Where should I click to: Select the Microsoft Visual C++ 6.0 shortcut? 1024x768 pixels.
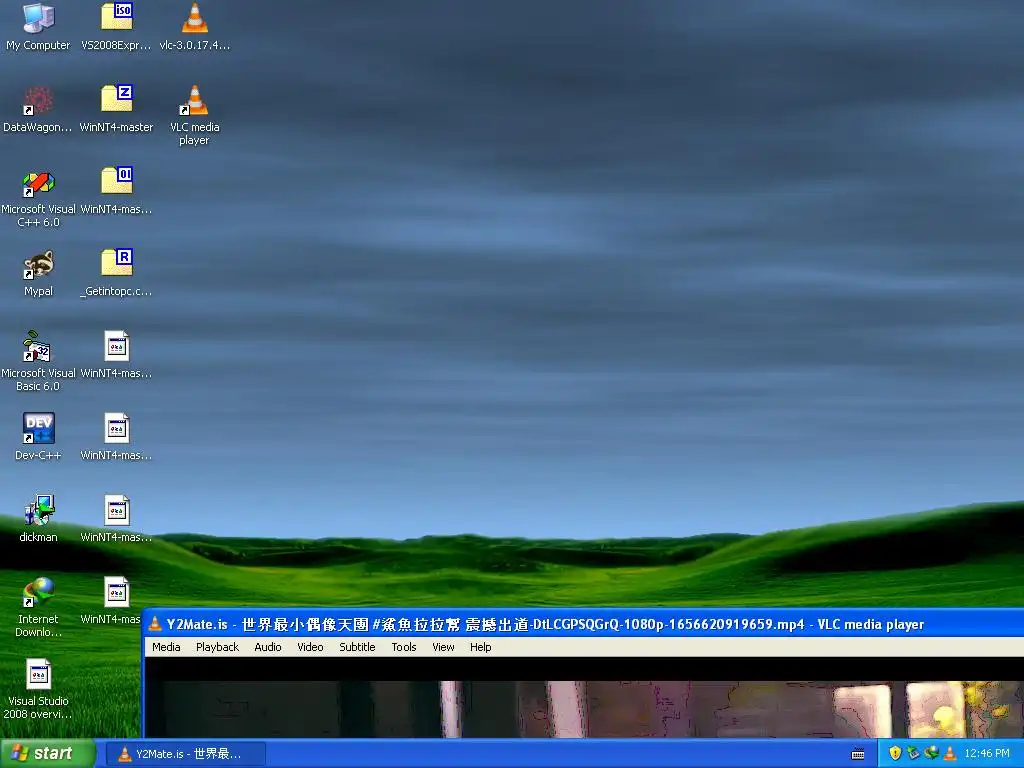coord(38,197)
